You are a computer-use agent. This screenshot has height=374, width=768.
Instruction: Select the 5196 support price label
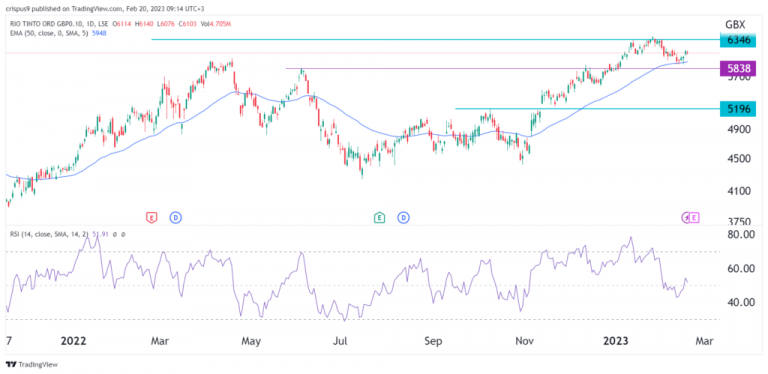(738, 110)
